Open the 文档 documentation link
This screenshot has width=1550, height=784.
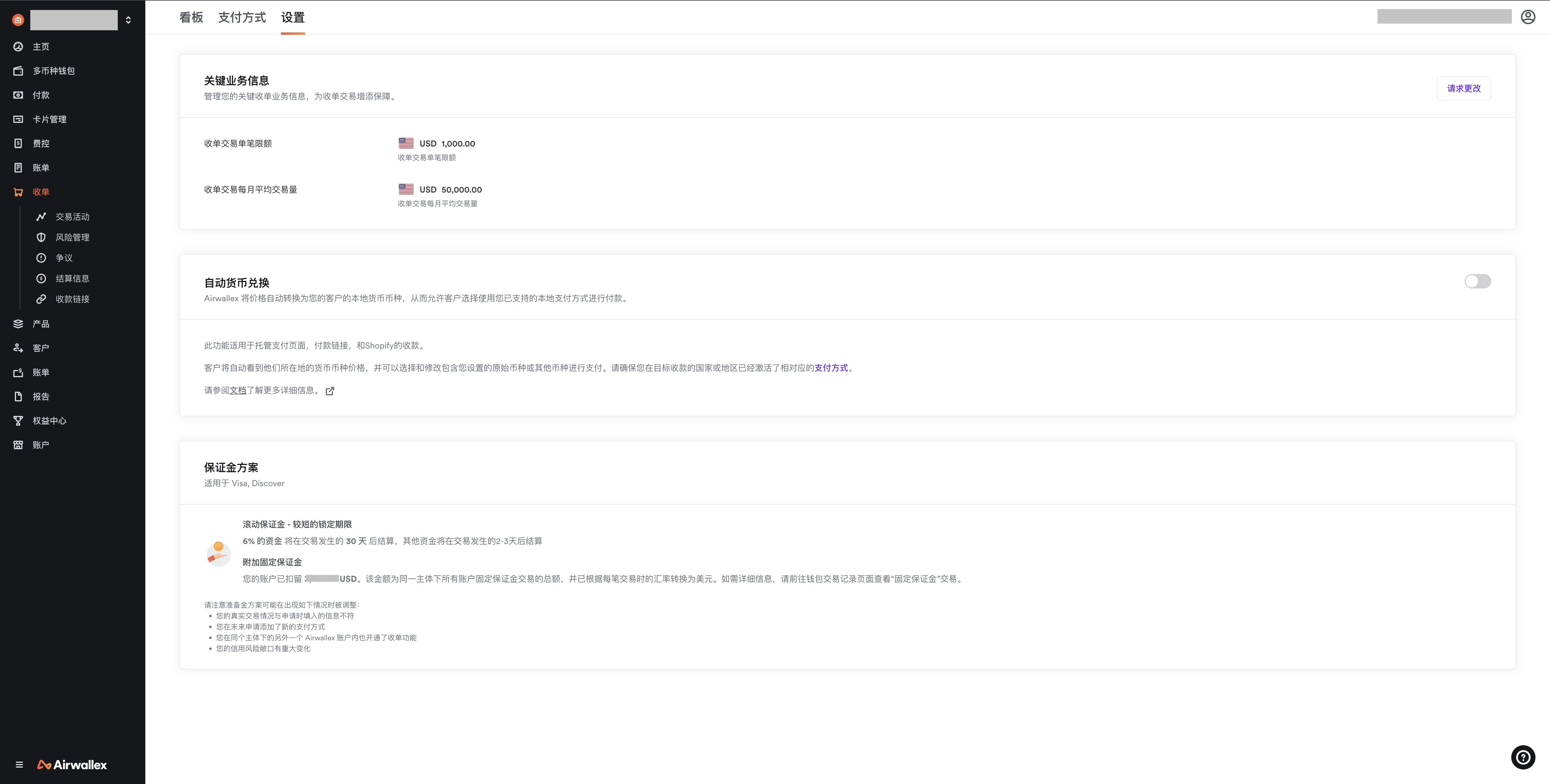pyautogui.click(x=238, y=390)
